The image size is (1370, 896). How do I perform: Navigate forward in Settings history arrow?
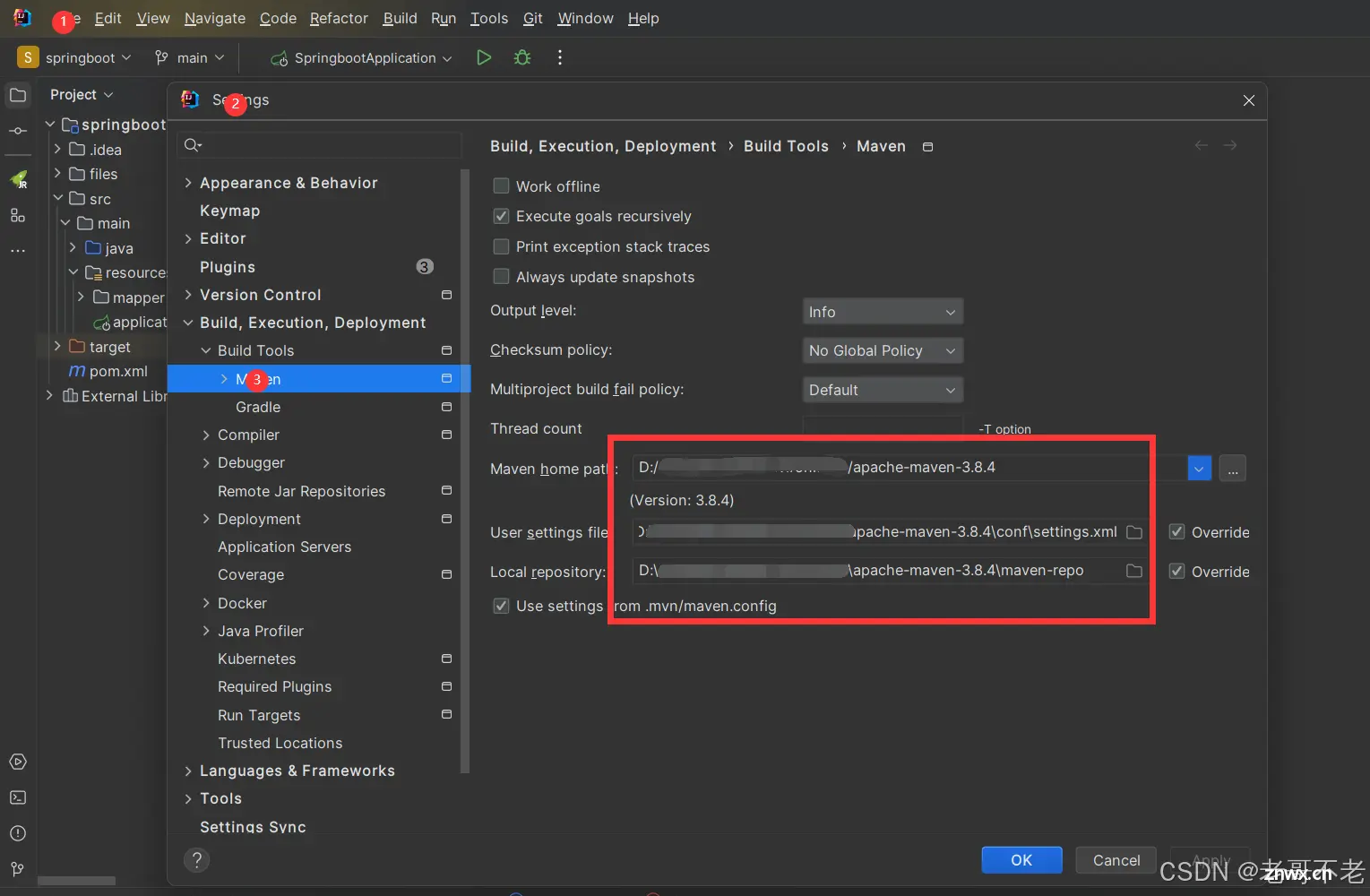tap(1230, 145)
